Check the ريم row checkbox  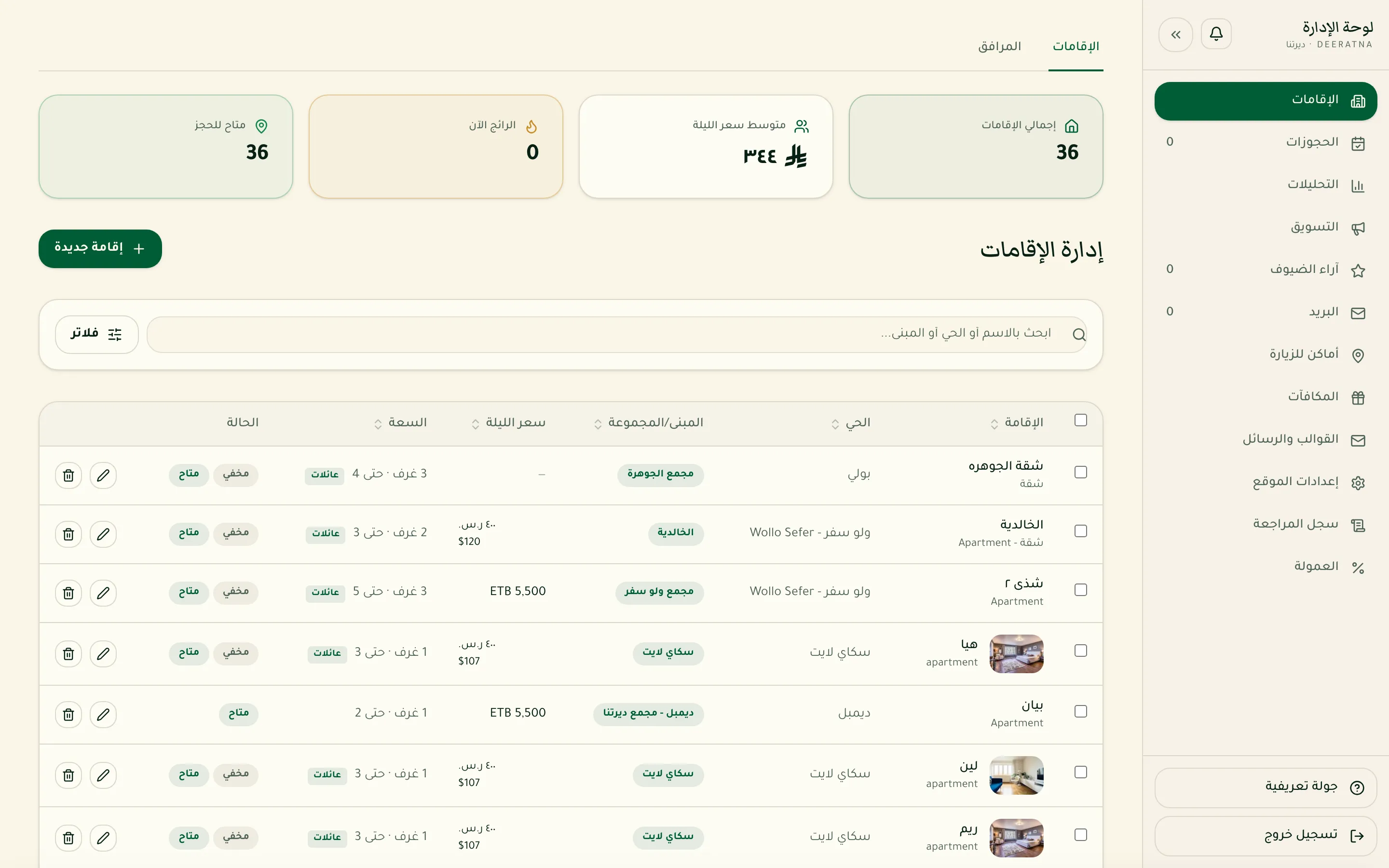(x=1080, y=835)
